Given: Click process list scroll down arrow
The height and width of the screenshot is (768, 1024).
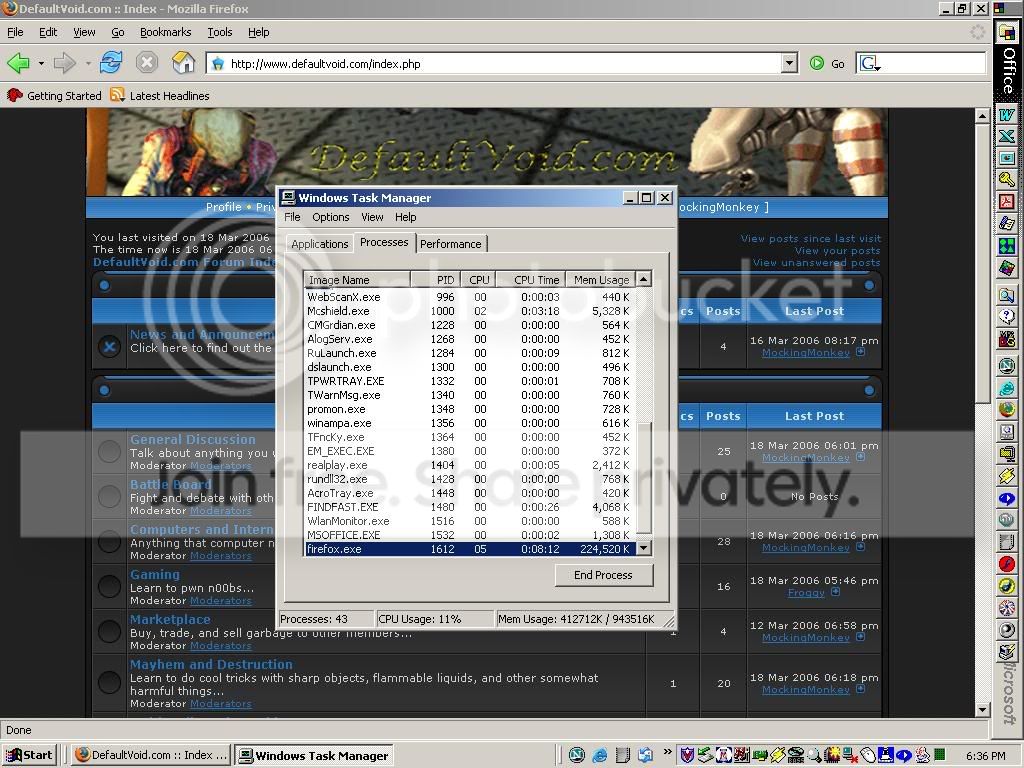Looking at the screenshot, I should tap(644, 549).
